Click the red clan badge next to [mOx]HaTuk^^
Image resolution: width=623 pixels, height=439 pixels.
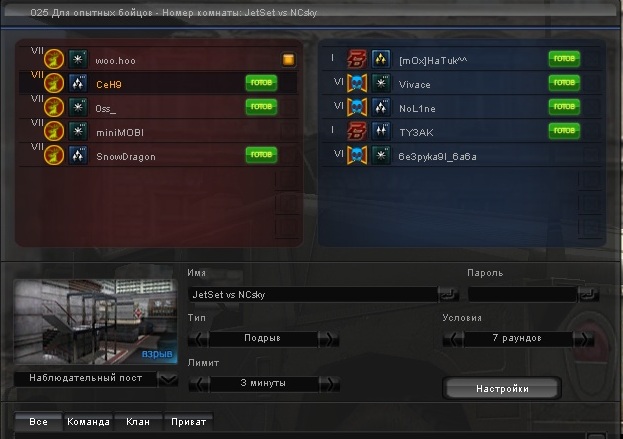(x=357, y=59)
